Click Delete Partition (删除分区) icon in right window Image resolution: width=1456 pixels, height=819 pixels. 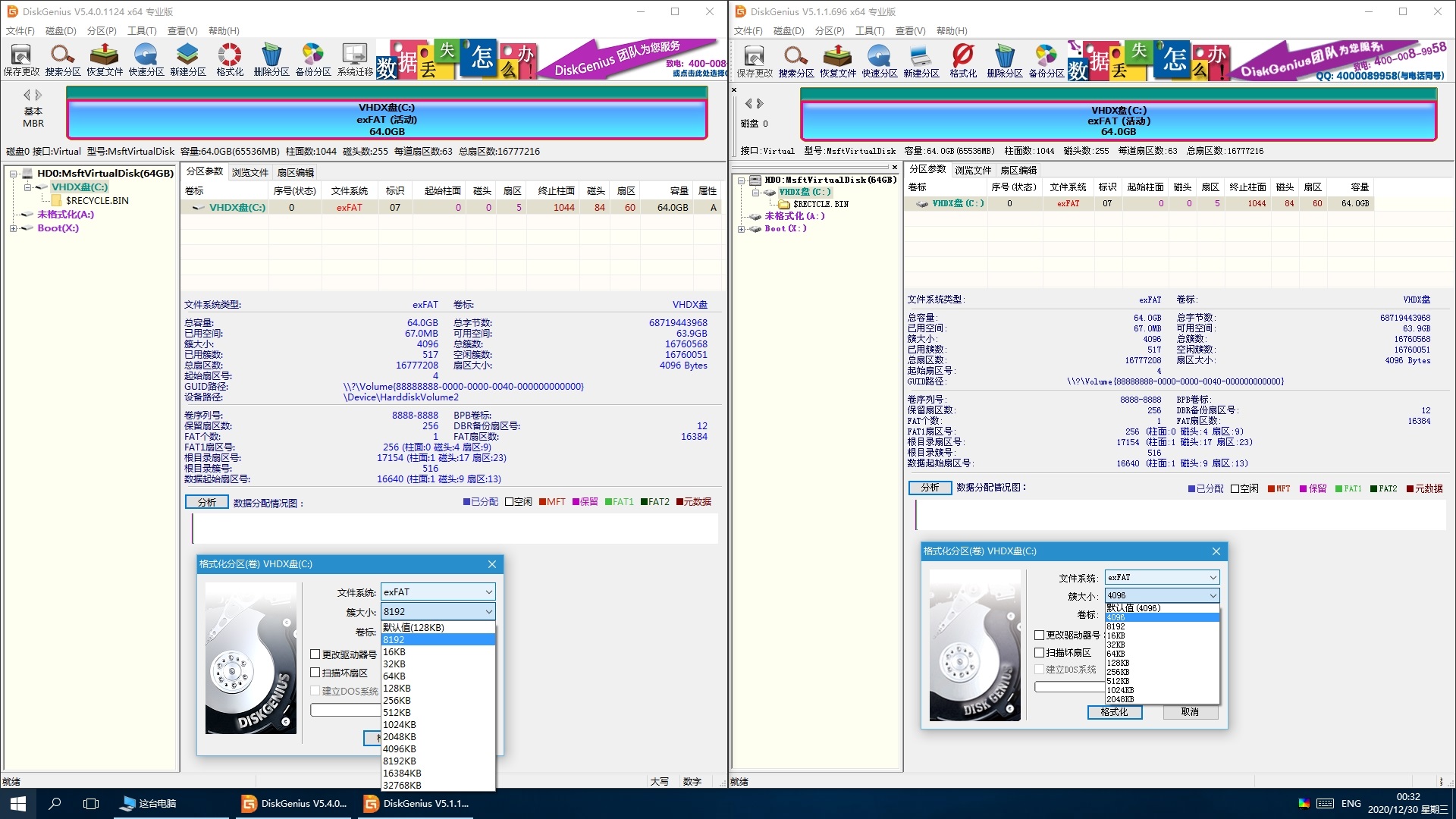click(1005, 61)
